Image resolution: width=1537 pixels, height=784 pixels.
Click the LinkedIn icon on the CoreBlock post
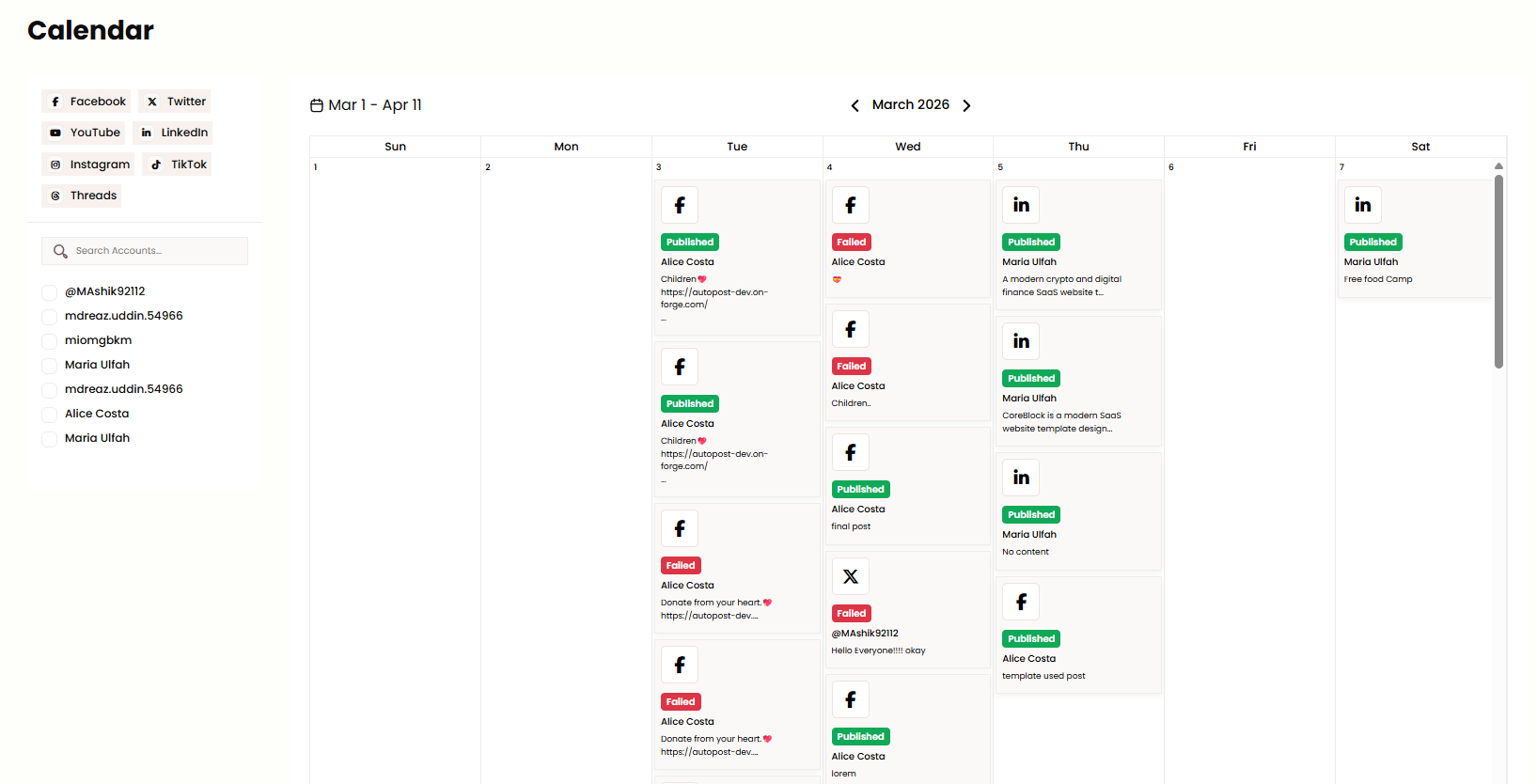pyautogui.click(x=1021, y=341)
